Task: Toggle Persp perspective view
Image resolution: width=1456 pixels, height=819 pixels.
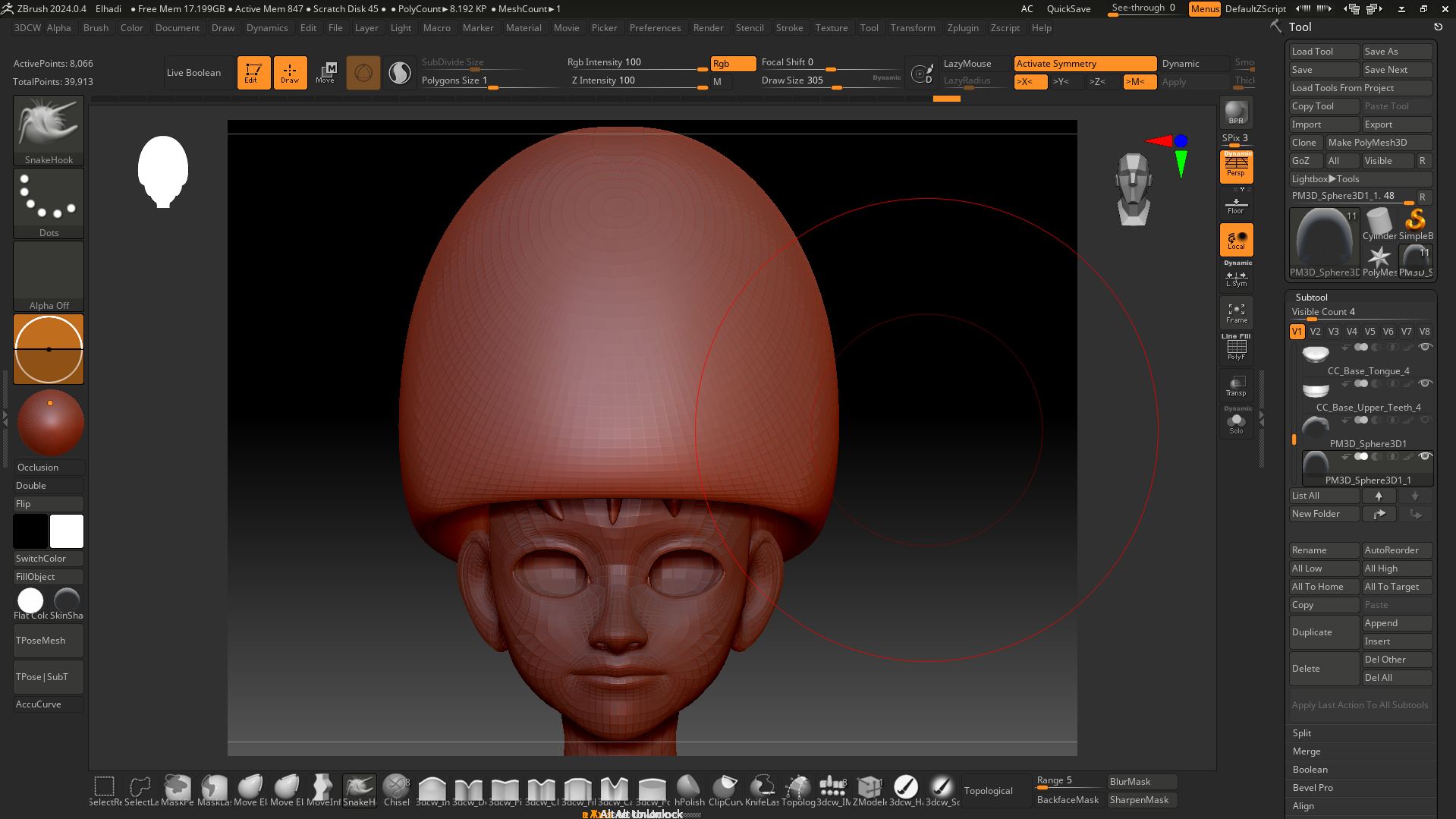Action: (x=1236, y=167)
